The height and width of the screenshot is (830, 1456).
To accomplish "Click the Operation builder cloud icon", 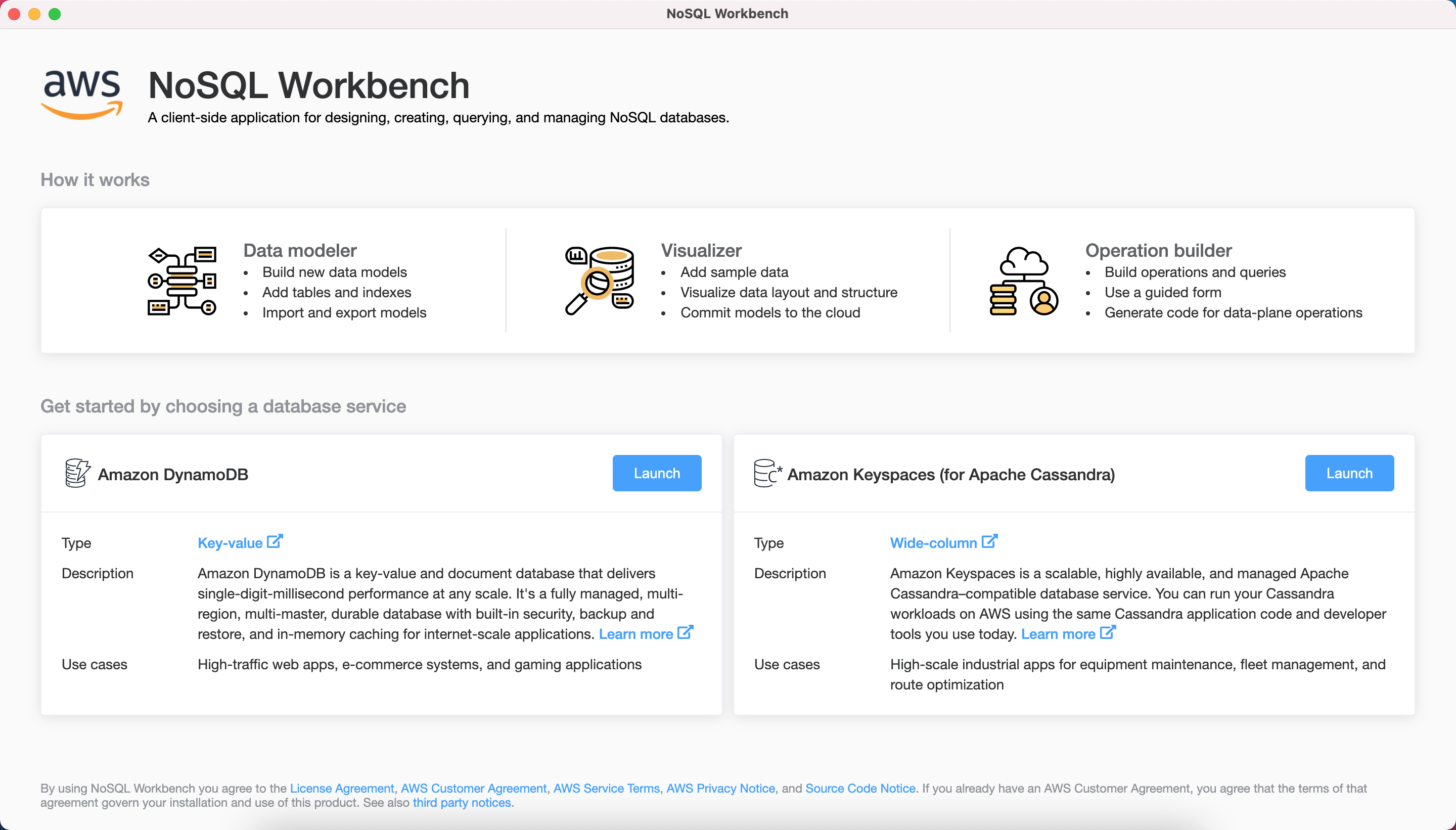I will [x=1024, y=281].
